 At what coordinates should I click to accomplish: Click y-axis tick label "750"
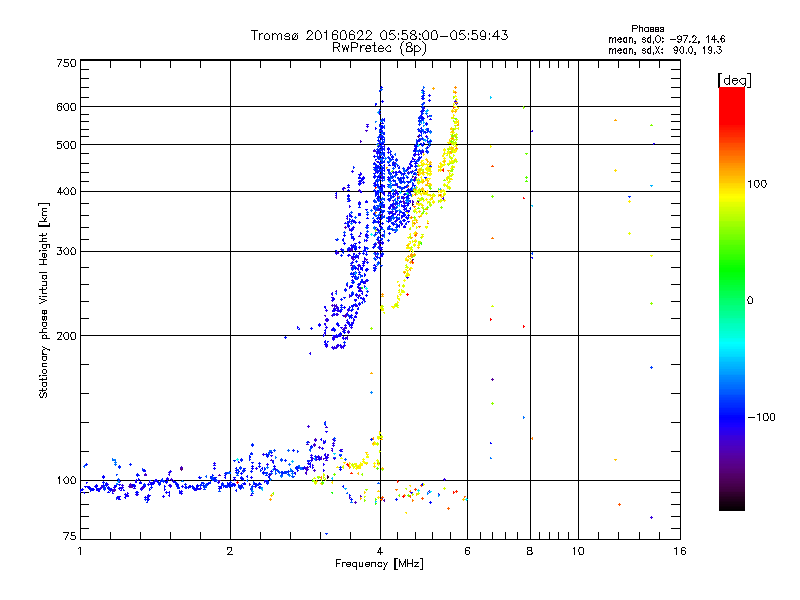[x=67, y=63]
